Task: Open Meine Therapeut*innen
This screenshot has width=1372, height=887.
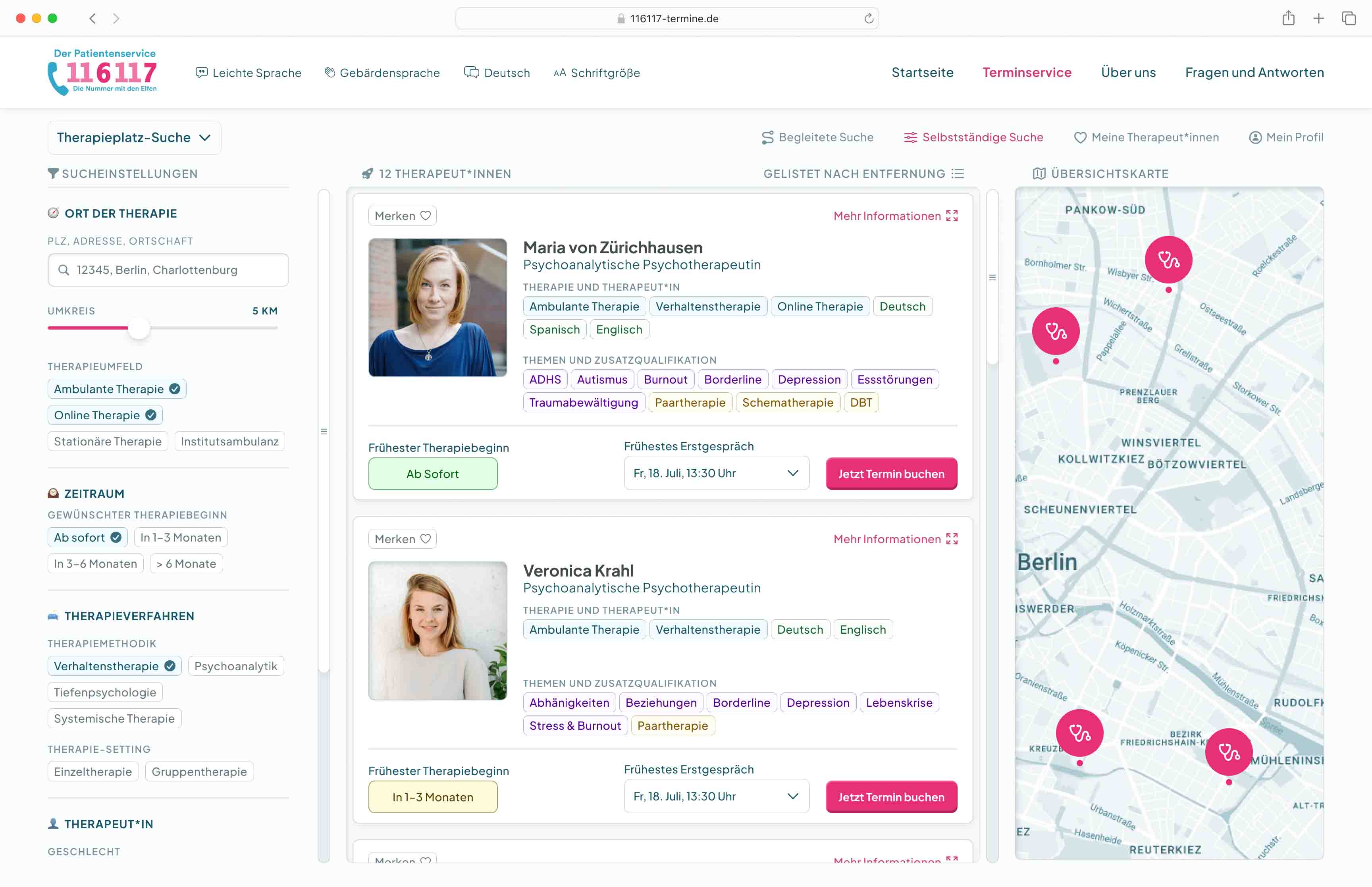Action: [1146, 137]
